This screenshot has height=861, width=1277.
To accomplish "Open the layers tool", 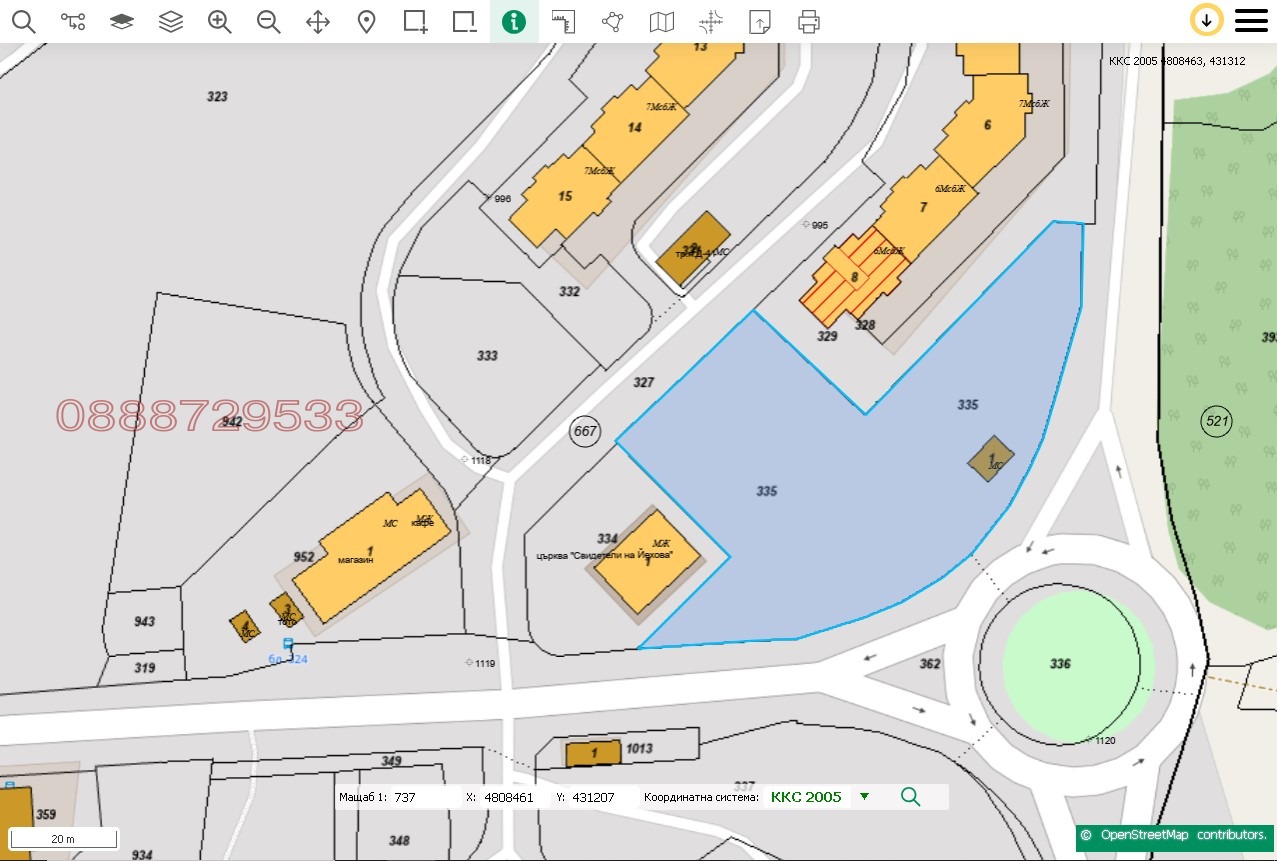I will coord(122,20).
